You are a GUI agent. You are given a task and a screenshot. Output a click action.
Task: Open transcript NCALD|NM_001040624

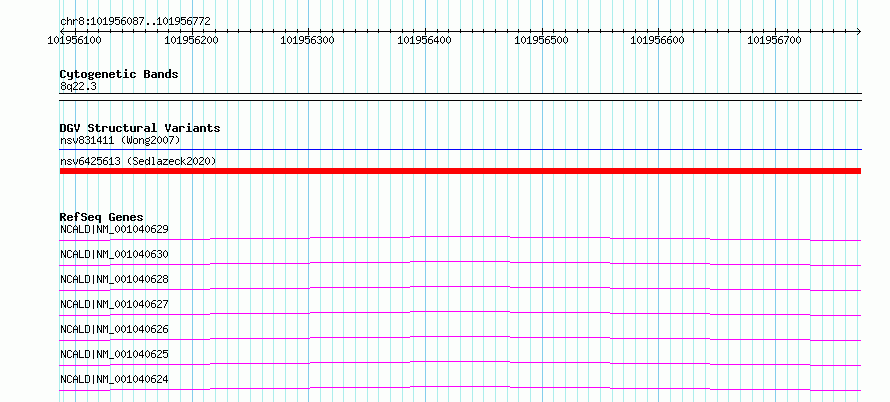tap(114, 379)
